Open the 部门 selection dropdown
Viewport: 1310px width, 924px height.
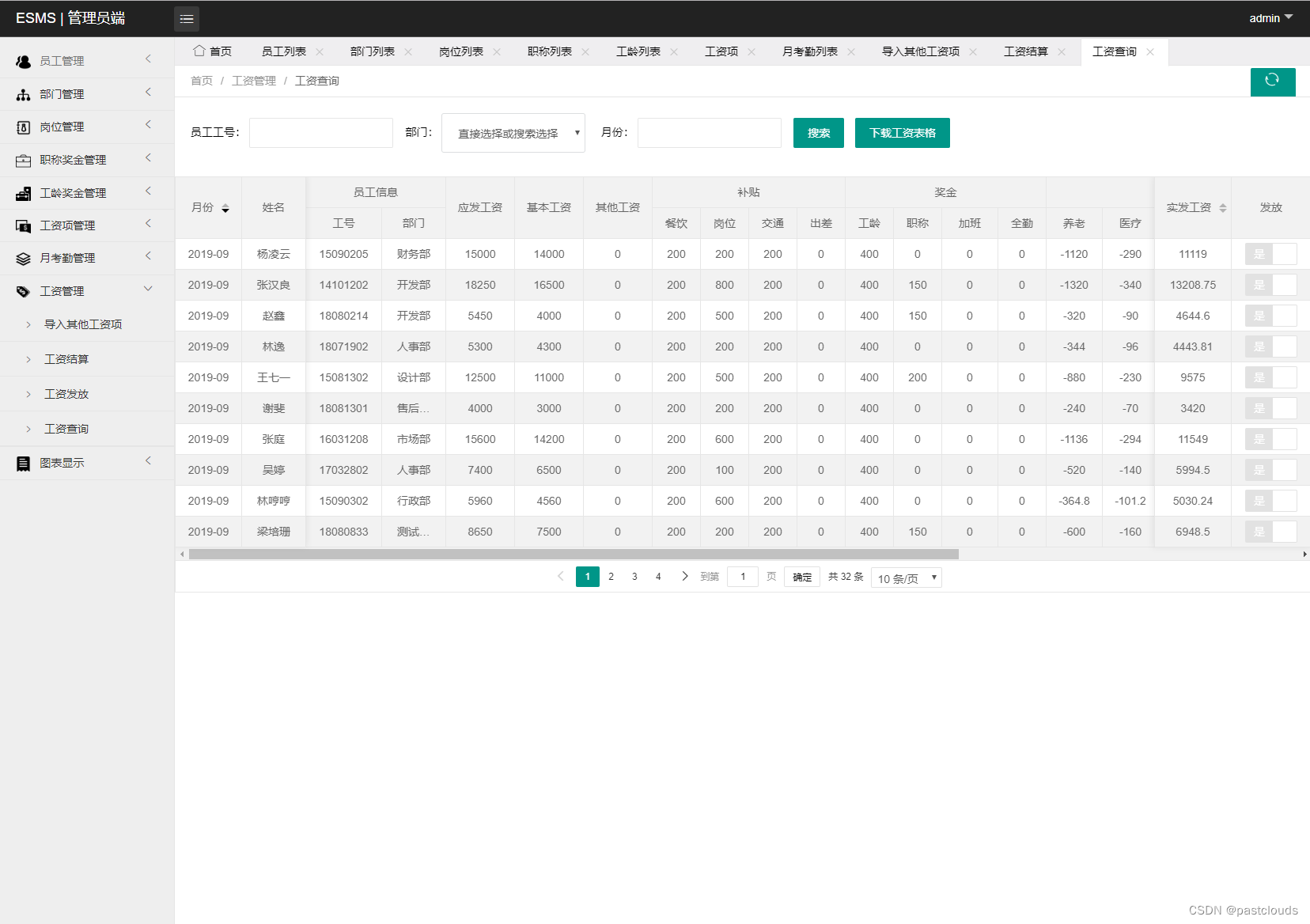(513, 133)
